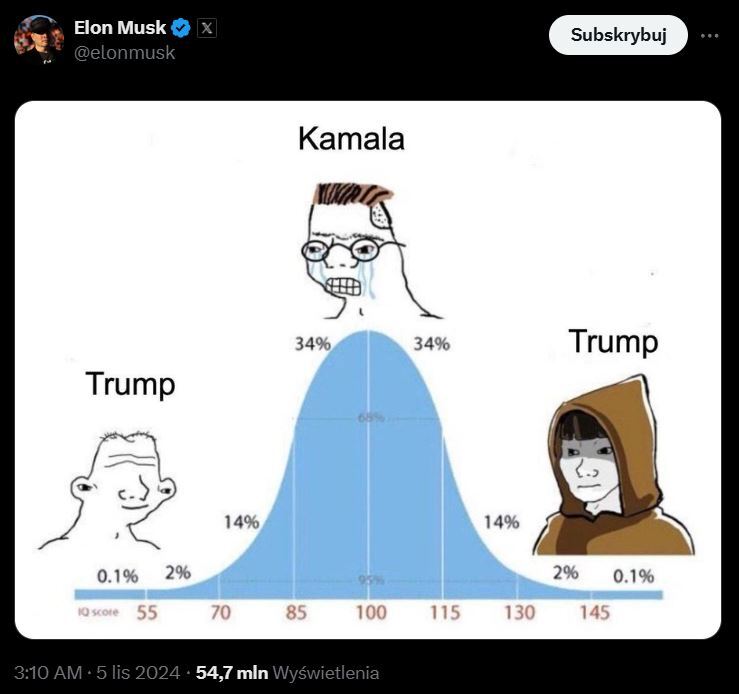
Task: Open the three-dot more options menu
Action: (x=710, y=35)
